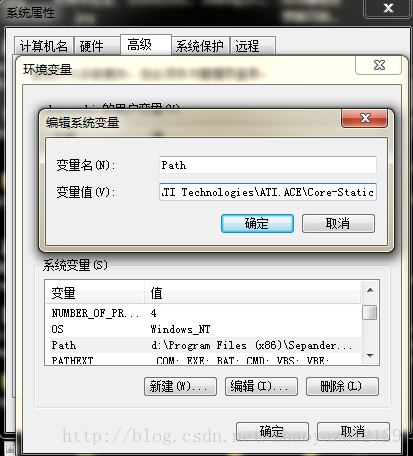Click into the 变量值 text field
Screen dimensions: 413x456
click(268, 192)
